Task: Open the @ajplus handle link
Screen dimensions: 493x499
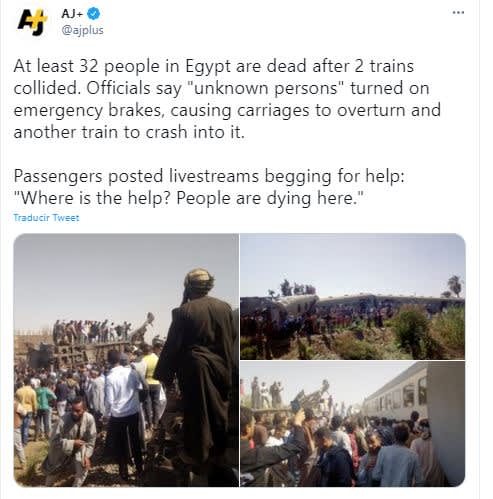Action: tap(82, 30)
